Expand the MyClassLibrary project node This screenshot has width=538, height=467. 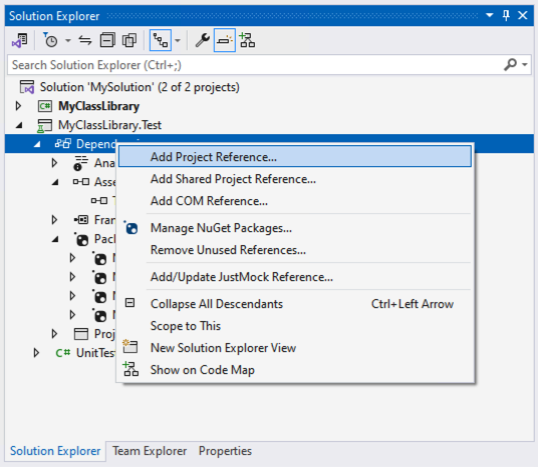click(19, 106)
